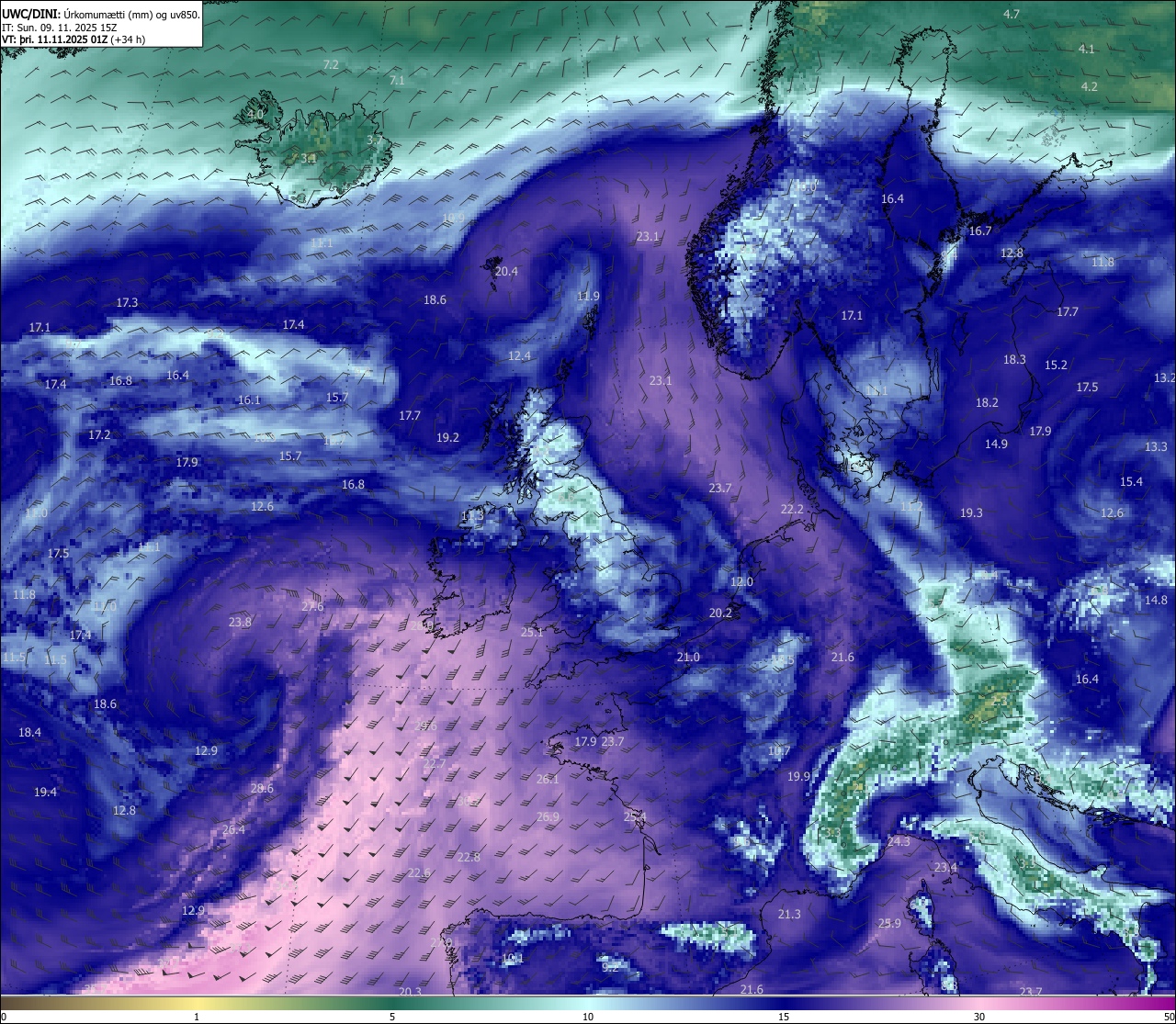Click the 20.2 value label
Screen dimensions: 1176x1024
click(x=720, y=613)
